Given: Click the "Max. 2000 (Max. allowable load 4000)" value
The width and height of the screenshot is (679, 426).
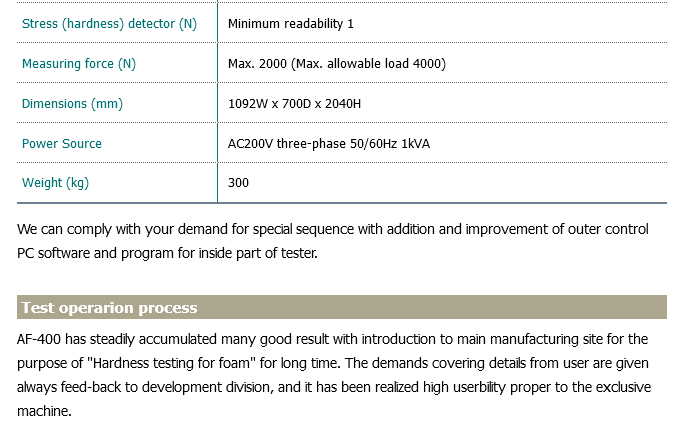Looking at the screenshot, I should (337, 64).
